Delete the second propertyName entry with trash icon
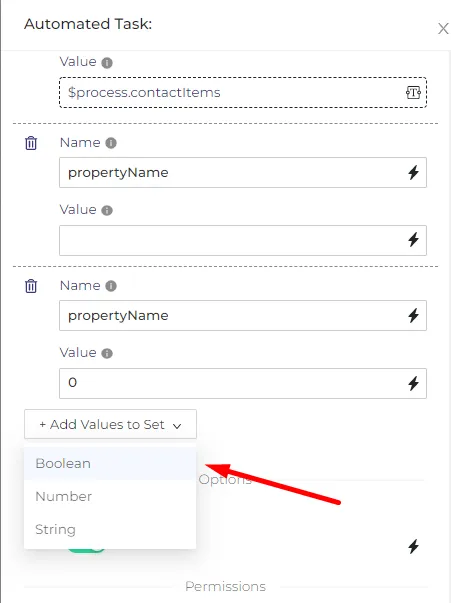This screenshot has width=451, height=603. [31, 286]
